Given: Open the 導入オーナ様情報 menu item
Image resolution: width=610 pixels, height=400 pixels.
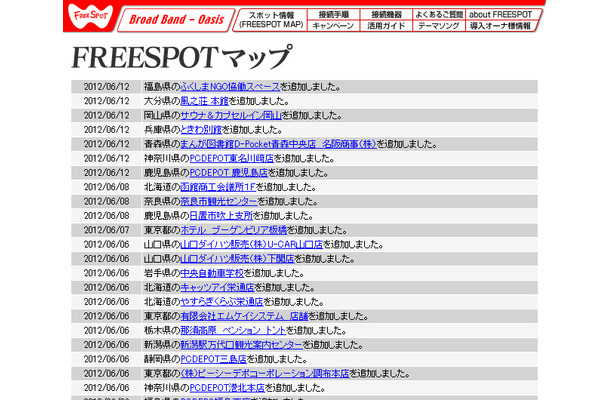Looking at the screenshot, I should [x=500, y=26].
